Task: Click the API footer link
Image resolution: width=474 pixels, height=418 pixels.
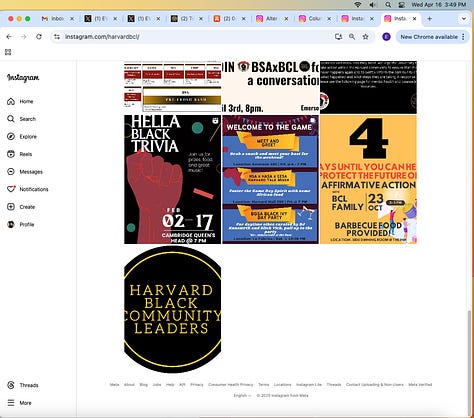Action: coord(182,384)
